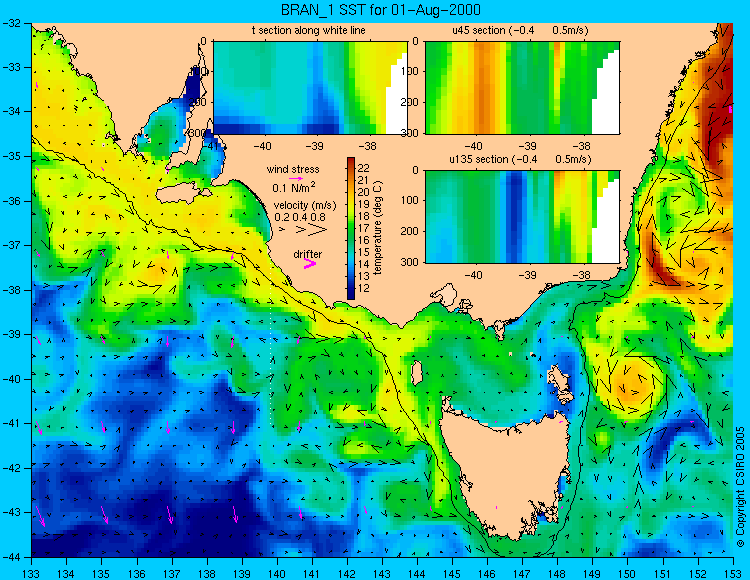Click the colorbar tick label 17

tap(364, 228)
